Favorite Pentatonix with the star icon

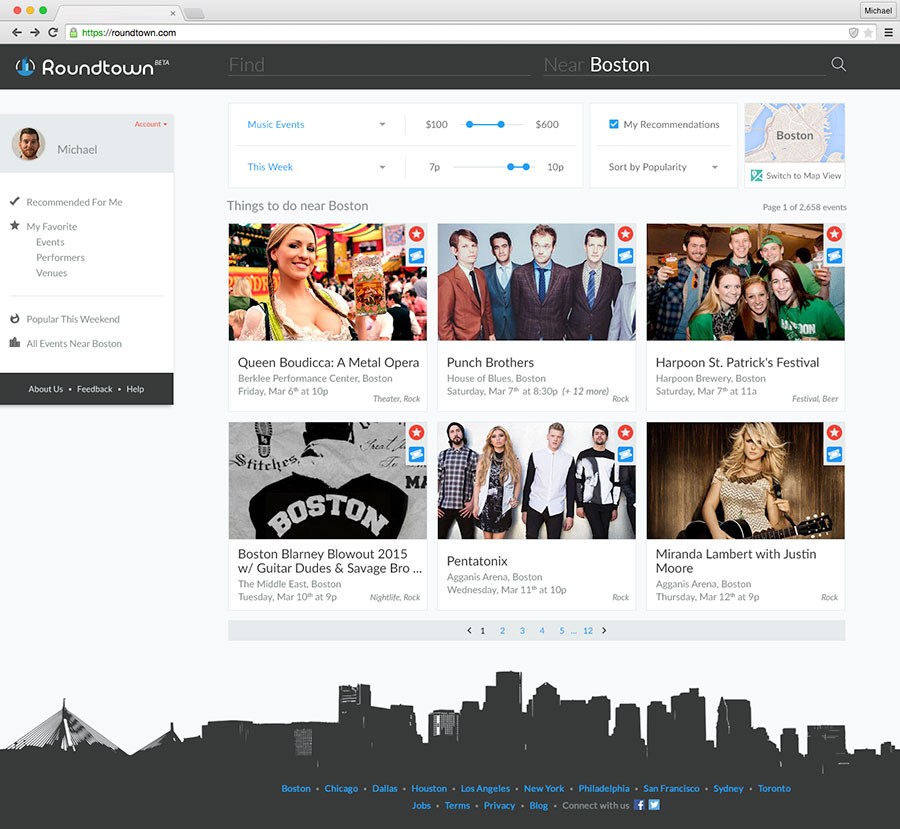pyautogui.click(x=626, y=432)
